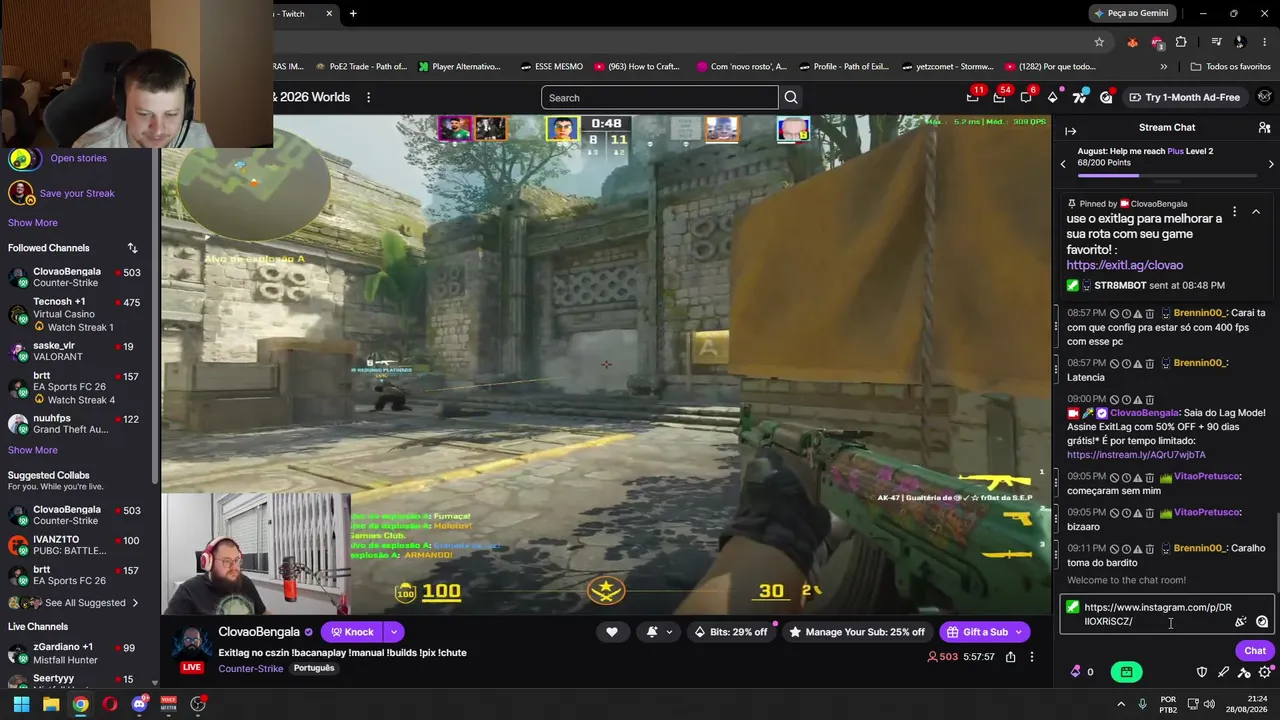
Task: Click the celebration party icon in chat input
Action: 1241,621
